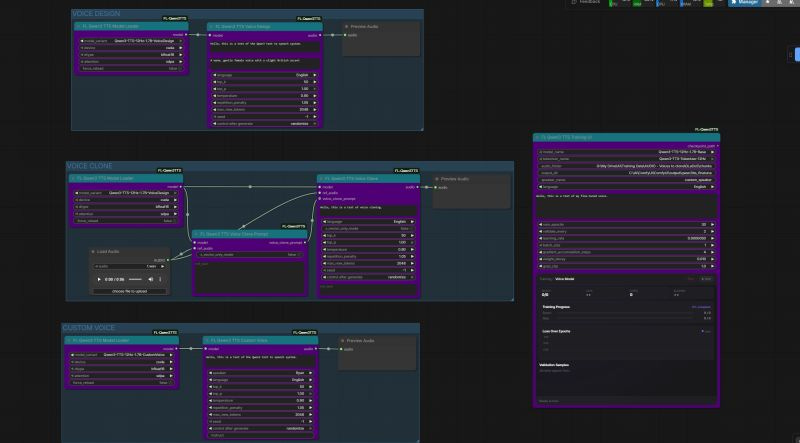Select the VOICE DESIGN group title
Screen dimensions: 800x443
point(96,14)
